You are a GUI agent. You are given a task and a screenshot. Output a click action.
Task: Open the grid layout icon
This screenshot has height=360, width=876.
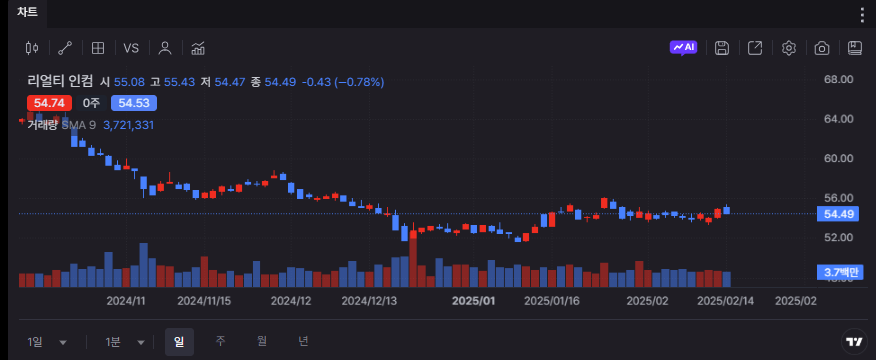(98, 48)
